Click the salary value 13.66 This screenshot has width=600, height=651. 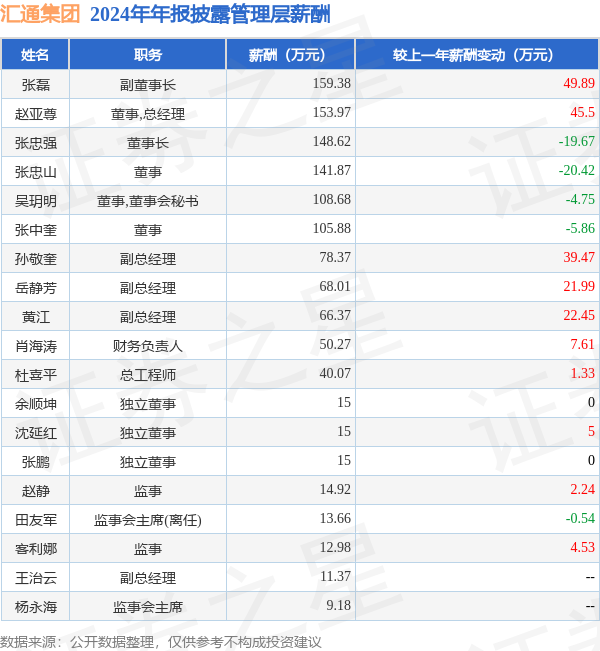335,518
